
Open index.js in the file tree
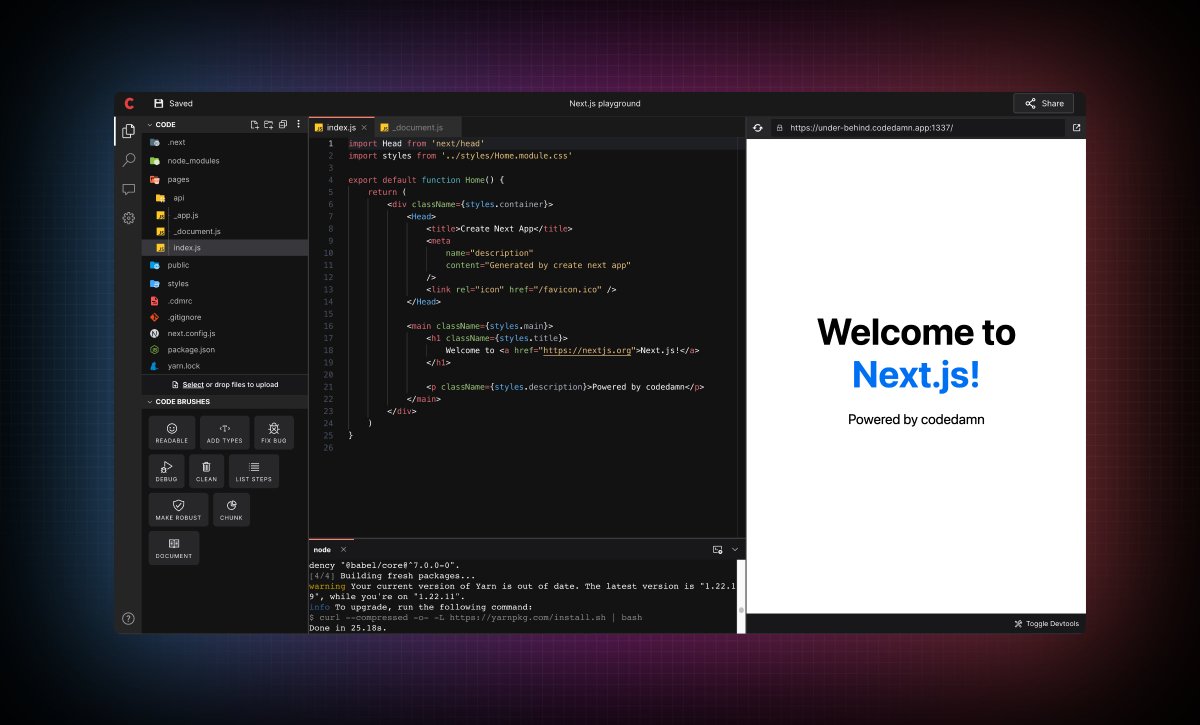tap(225, 248)
